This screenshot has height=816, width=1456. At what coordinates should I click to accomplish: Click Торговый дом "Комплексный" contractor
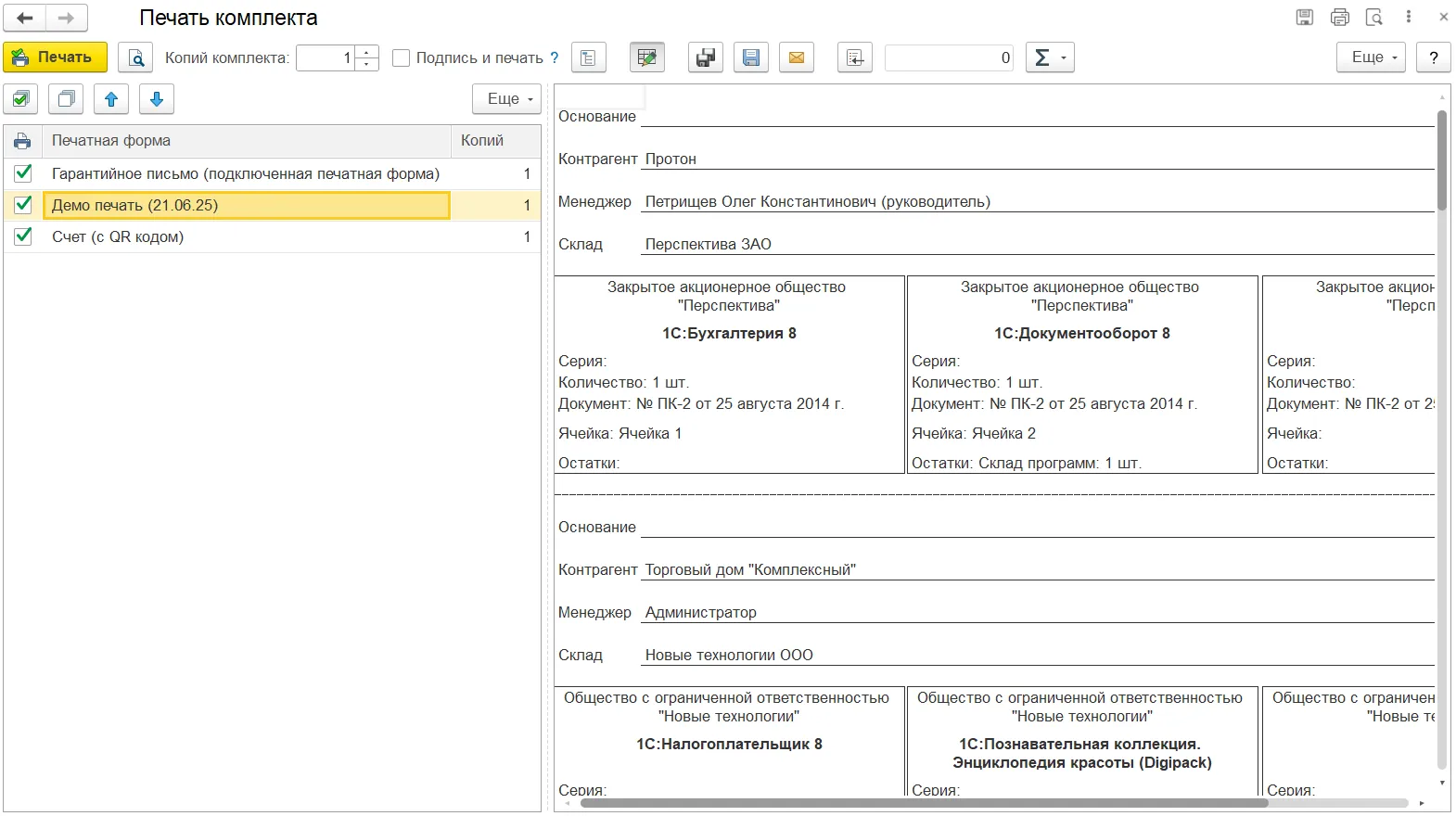pos(750,569)
